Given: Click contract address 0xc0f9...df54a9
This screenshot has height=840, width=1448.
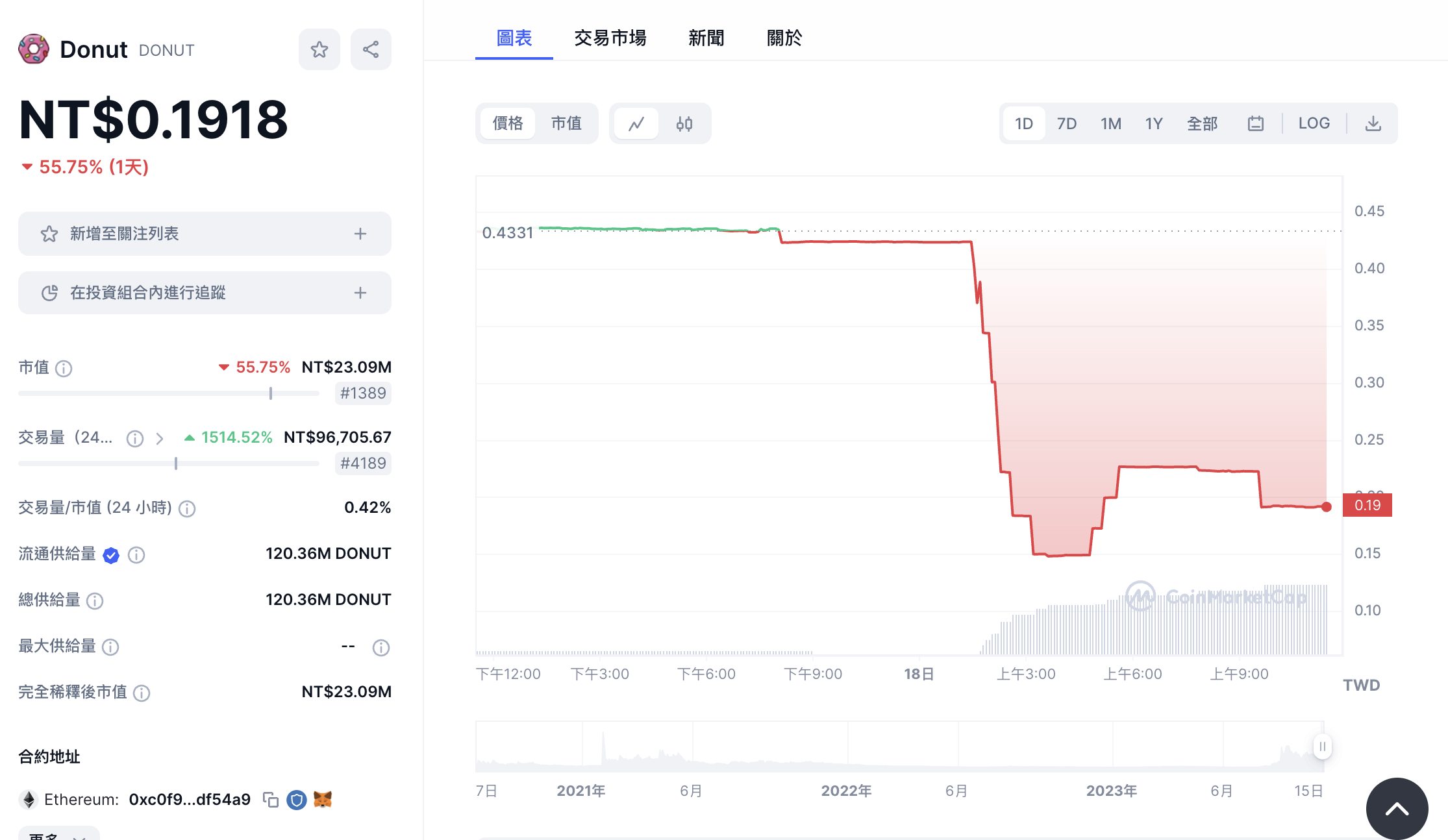Looking at the screenshot, I should 190,800.
